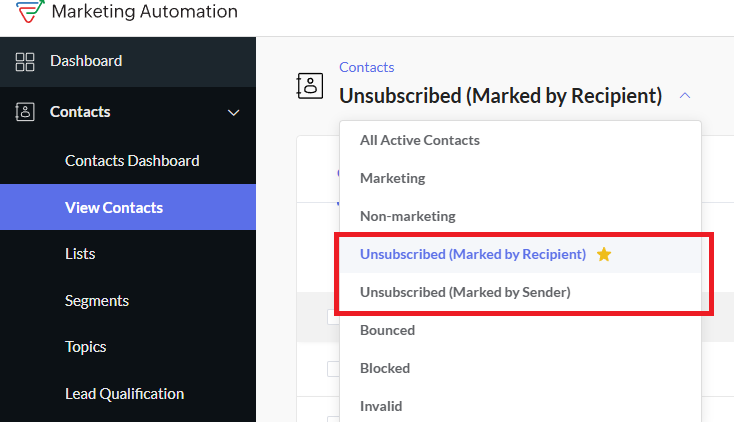Click the gold star favorite icon
This screenshot has width=734, height=422.
point(603,254)
